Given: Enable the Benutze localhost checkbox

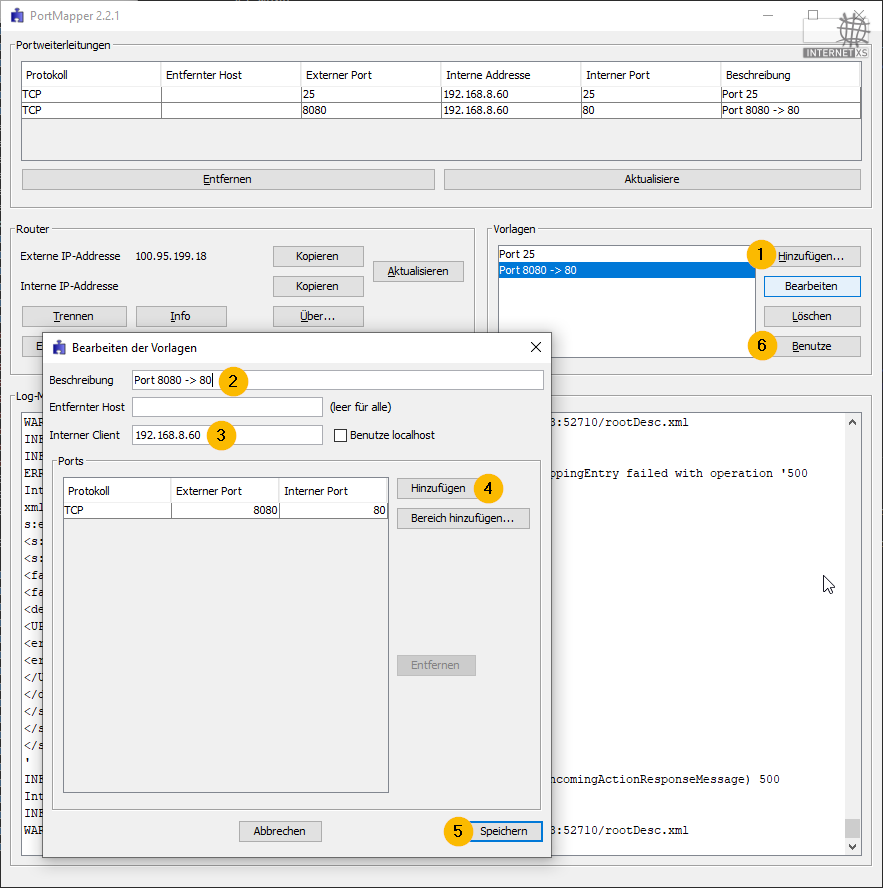Looking at the screenshot, I should [x=340, y=435].
